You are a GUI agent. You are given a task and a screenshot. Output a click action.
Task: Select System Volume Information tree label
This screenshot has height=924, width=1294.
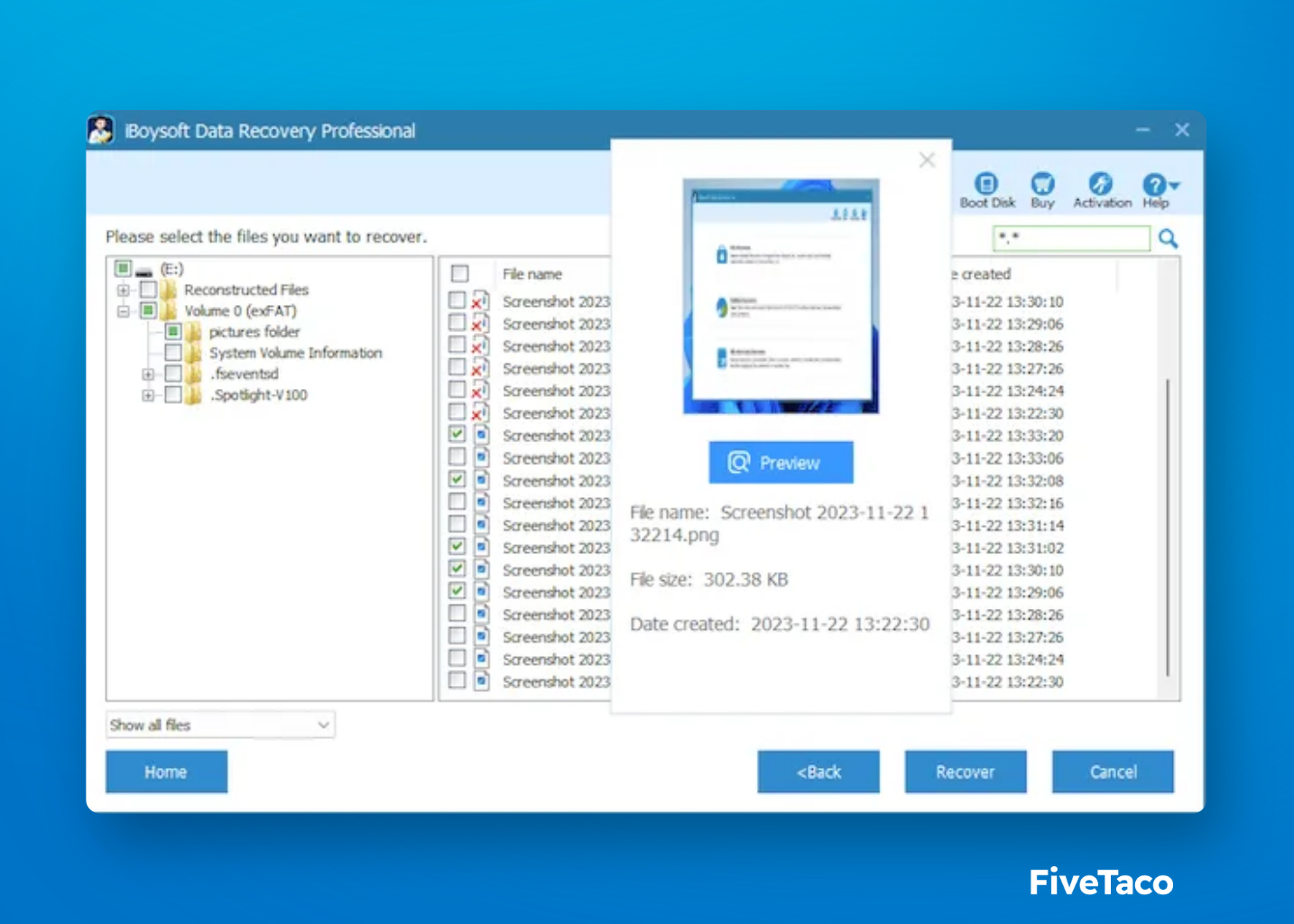(x=296, y=353)
